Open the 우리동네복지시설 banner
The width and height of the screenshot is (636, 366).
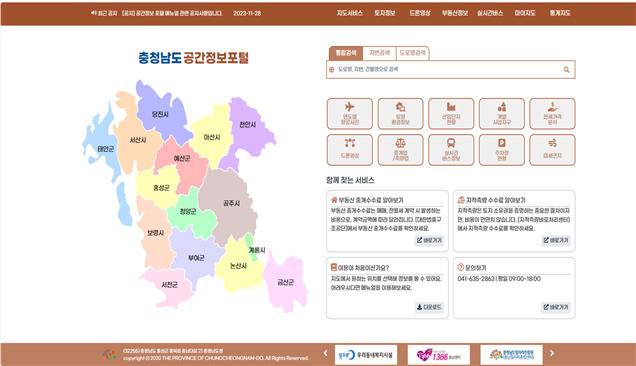click(366, 355)
